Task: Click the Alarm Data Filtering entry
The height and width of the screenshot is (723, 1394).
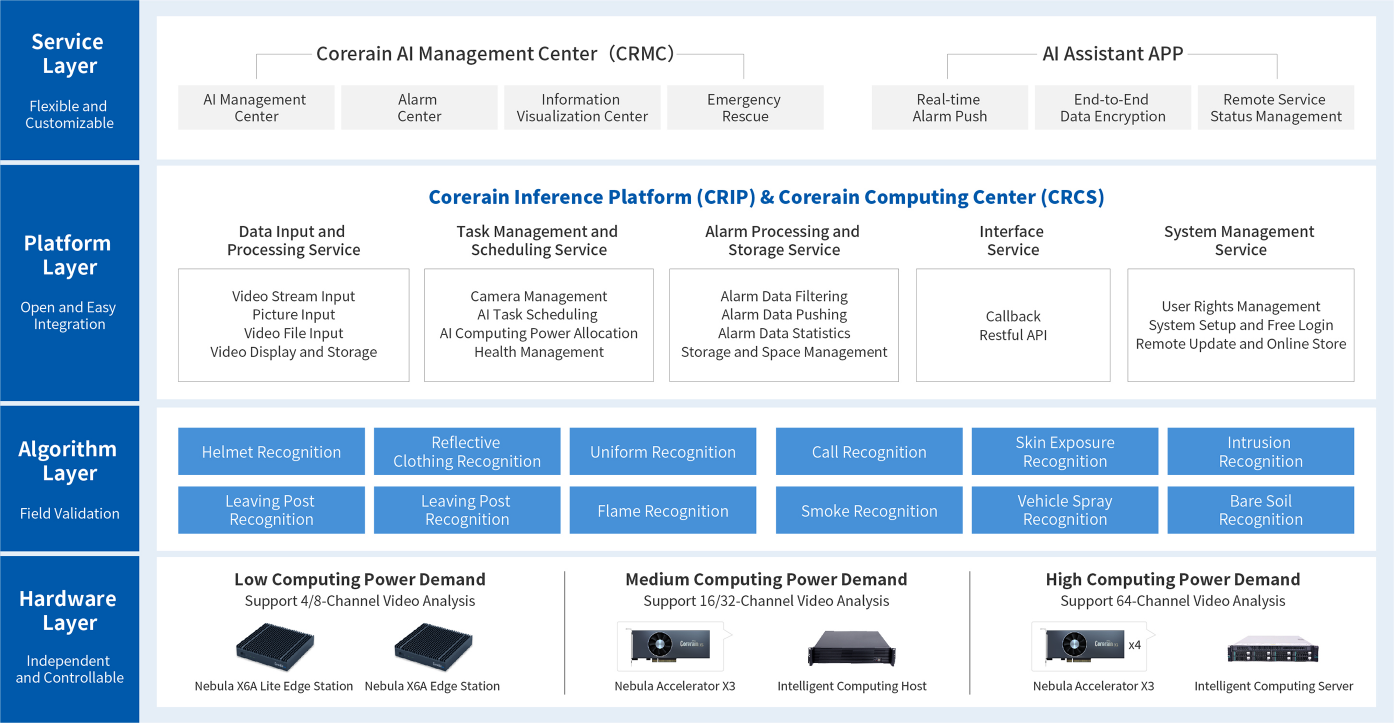Action: [x=783, y=296]
